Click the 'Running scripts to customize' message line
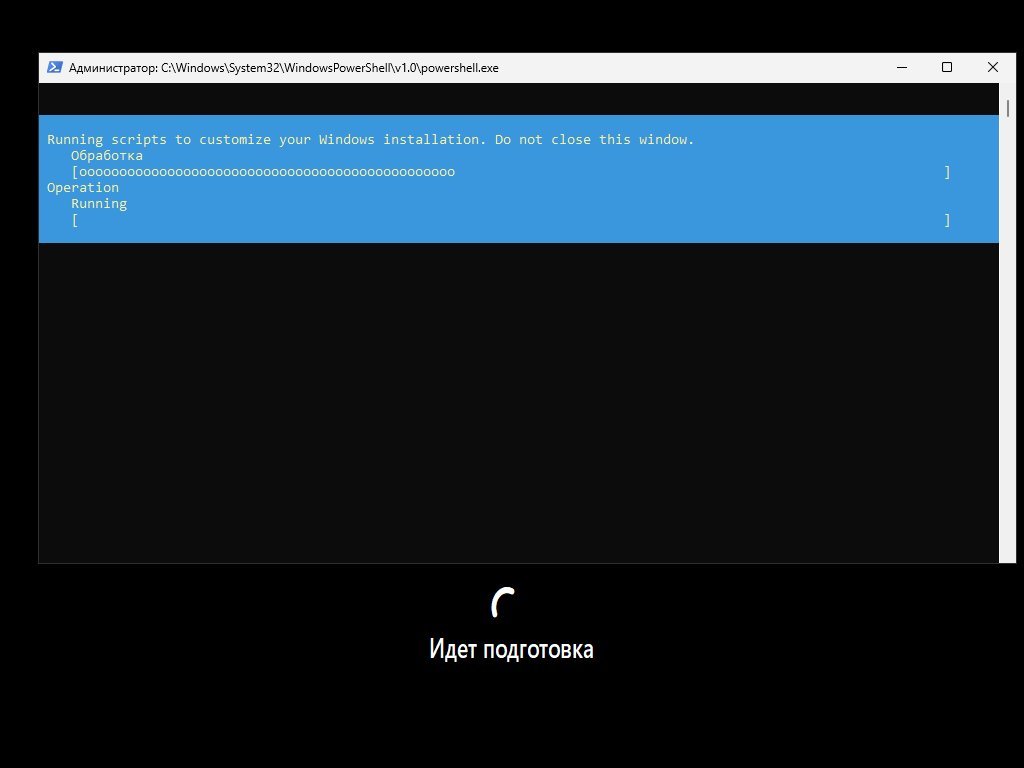Screen dimensions: 1024x768 (370, 140)
